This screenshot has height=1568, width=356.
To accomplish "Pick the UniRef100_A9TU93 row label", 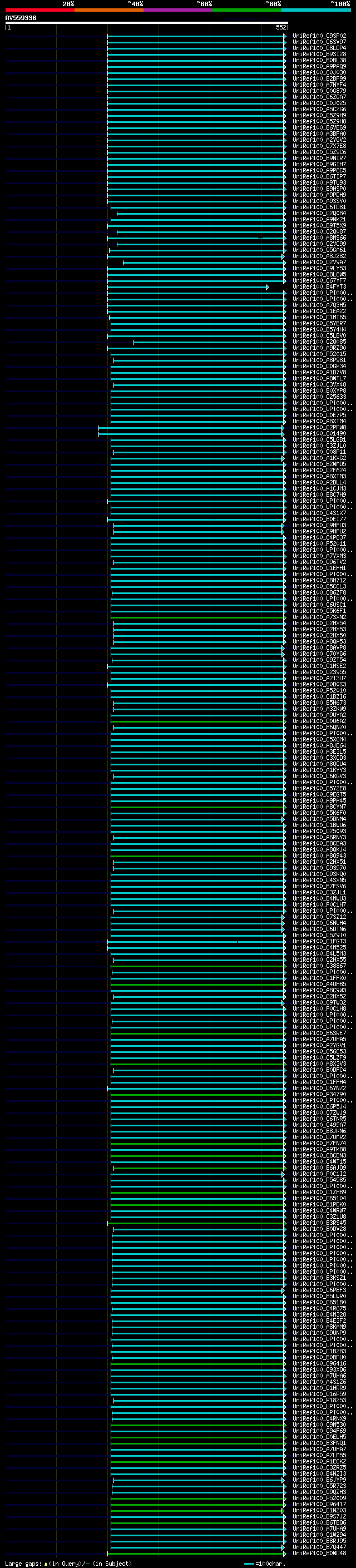I will (x=319, y=182).
